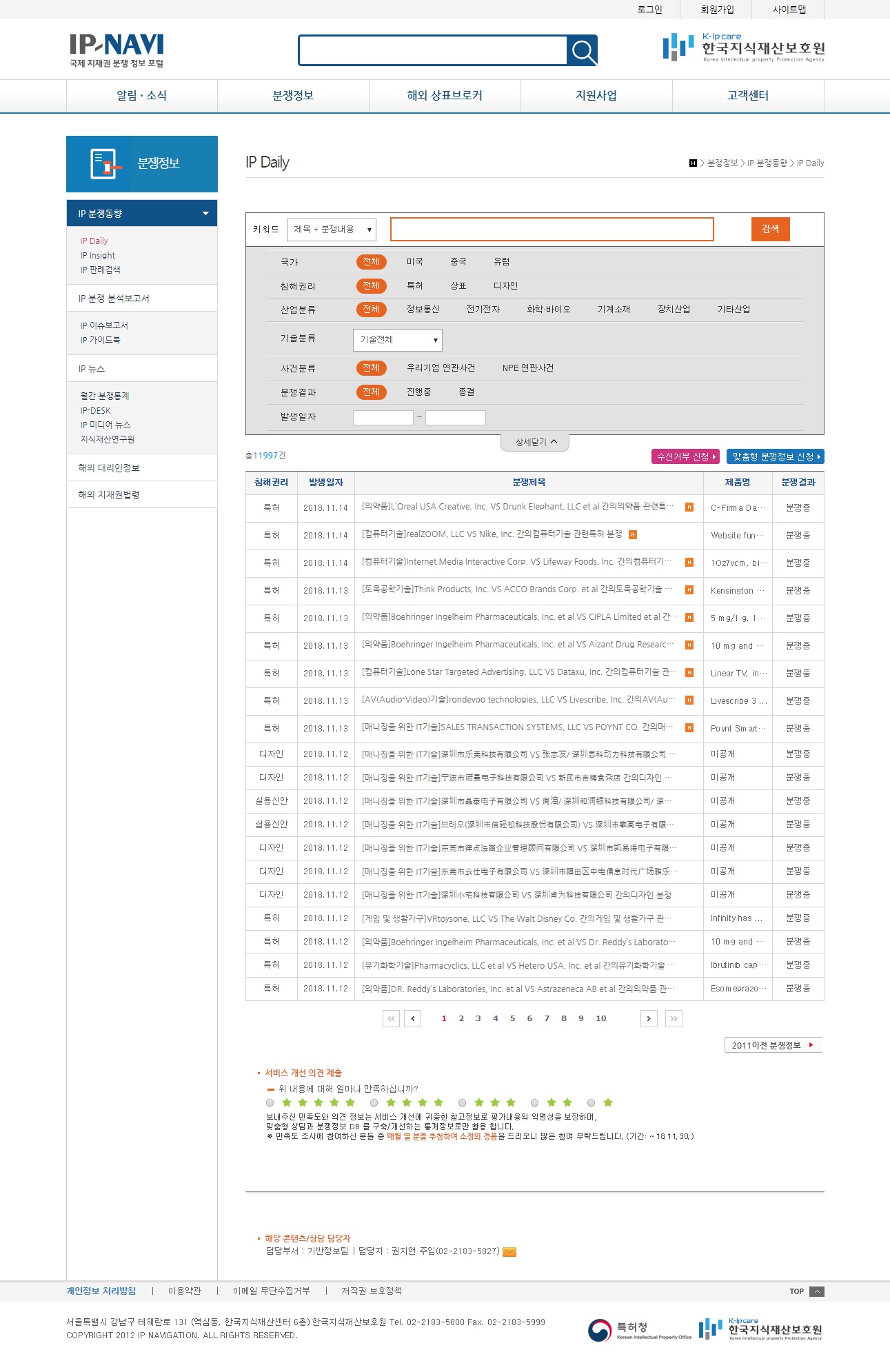Expand the IP 분쟁동향 sidebar section
890x1372 pixels.
click(x=142, y=214)
